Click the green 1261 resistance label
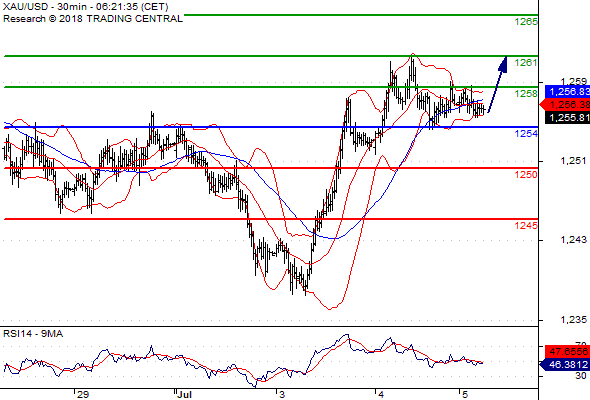 coord(526,62)
